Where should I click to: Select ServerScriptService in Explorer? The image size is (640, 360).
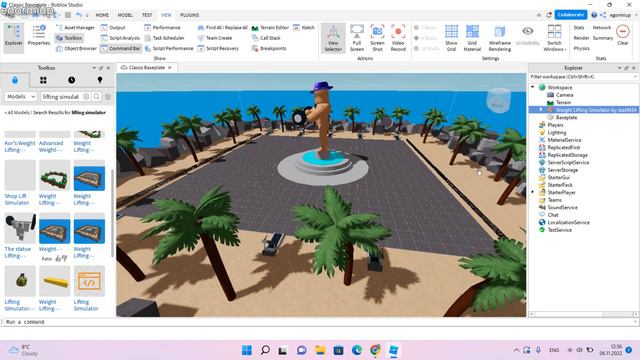(x=568, y=162)
